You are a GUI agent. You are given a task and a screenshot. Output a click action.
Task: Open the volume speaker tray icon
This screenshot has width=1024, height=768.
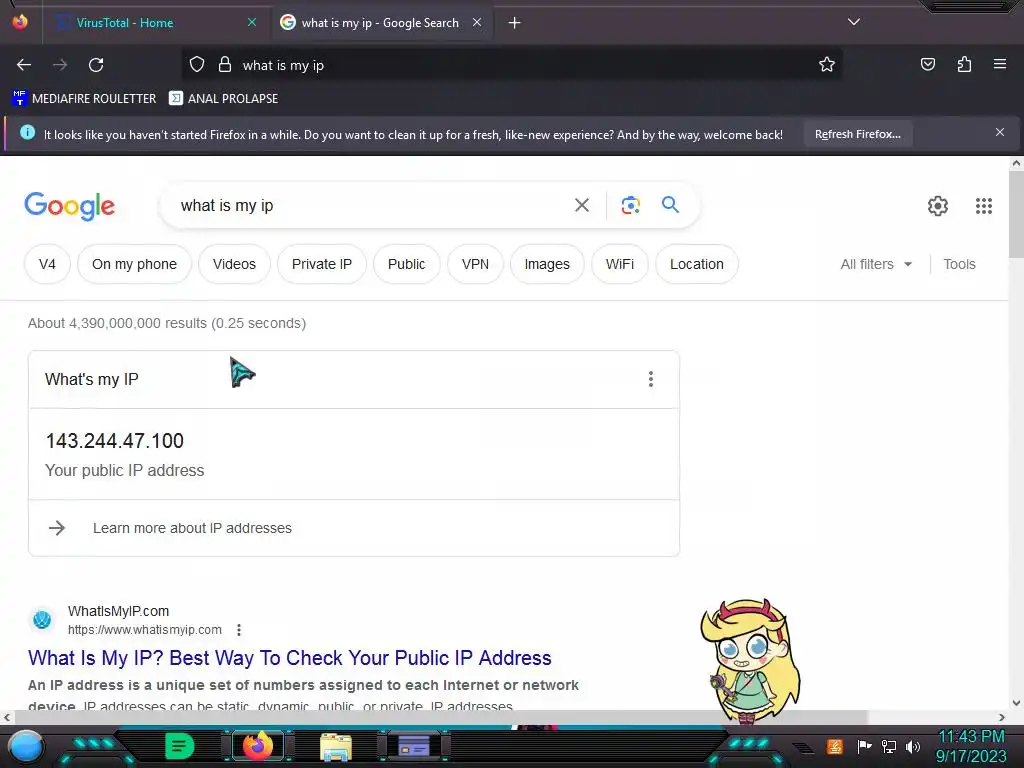913,746
